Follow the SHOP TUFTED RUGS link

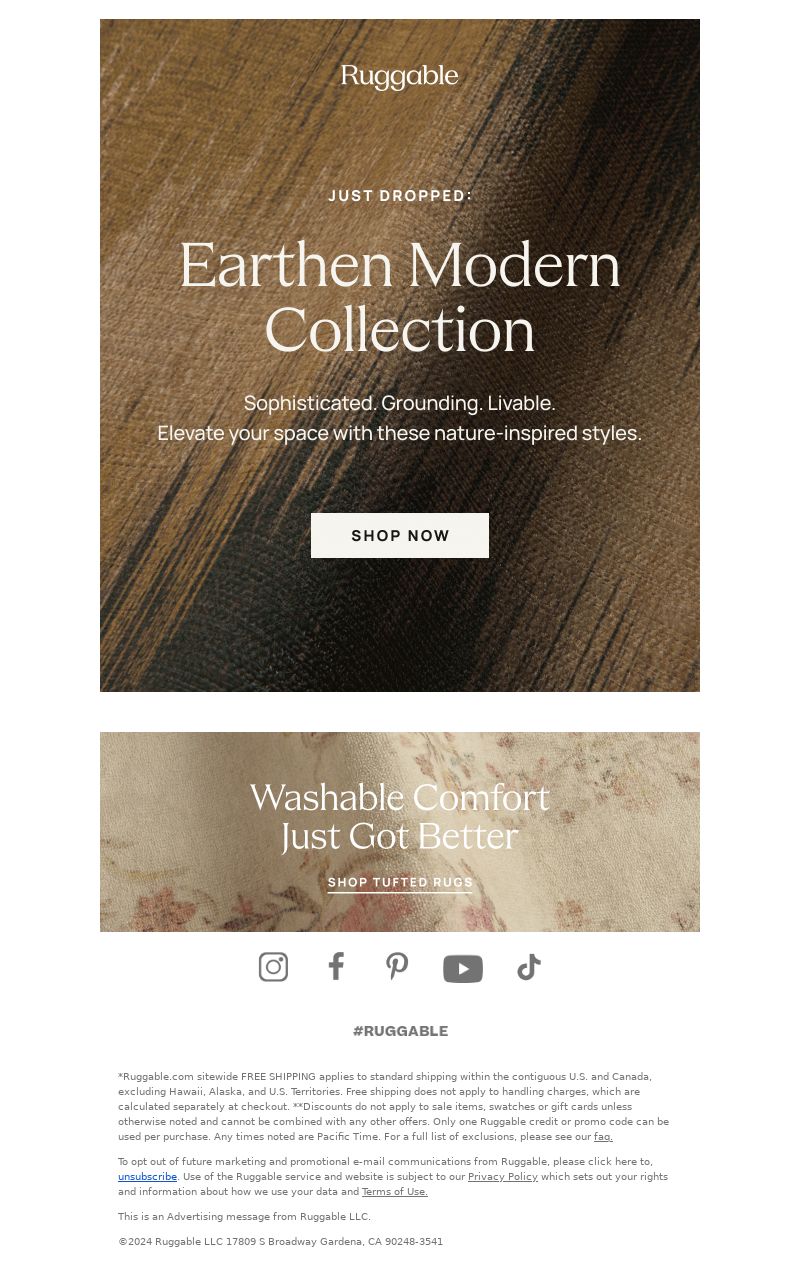(400, 883)
